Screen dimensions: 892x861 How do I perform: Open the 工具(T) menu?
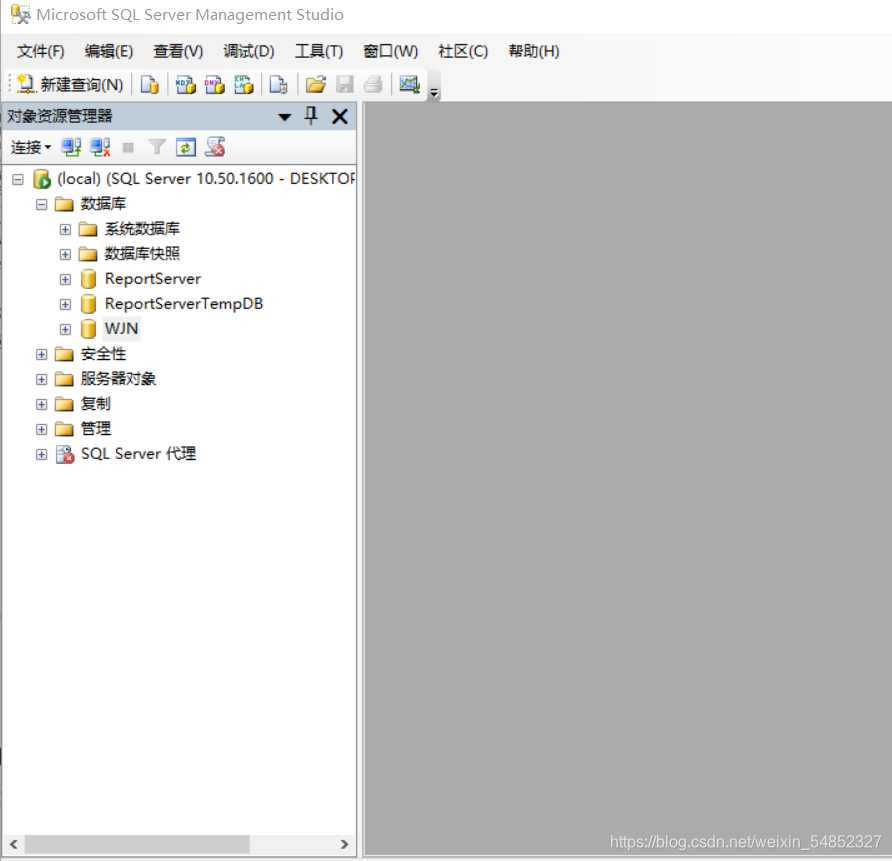pyautogui.click(x=319, y=52)
